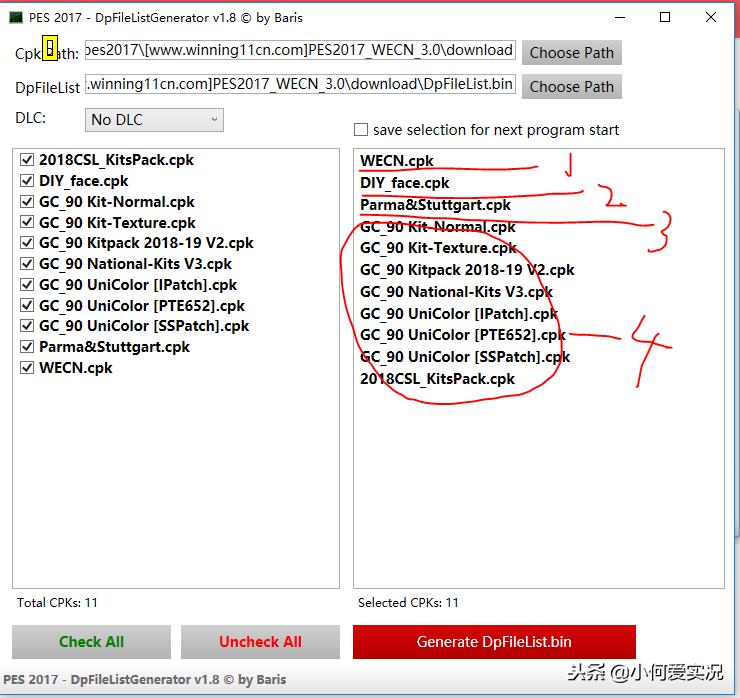Viewport: 740px width, 698px height.
Task: Toggle the DIY_face.cpk checkbox
Action: [x=27, y=181]
